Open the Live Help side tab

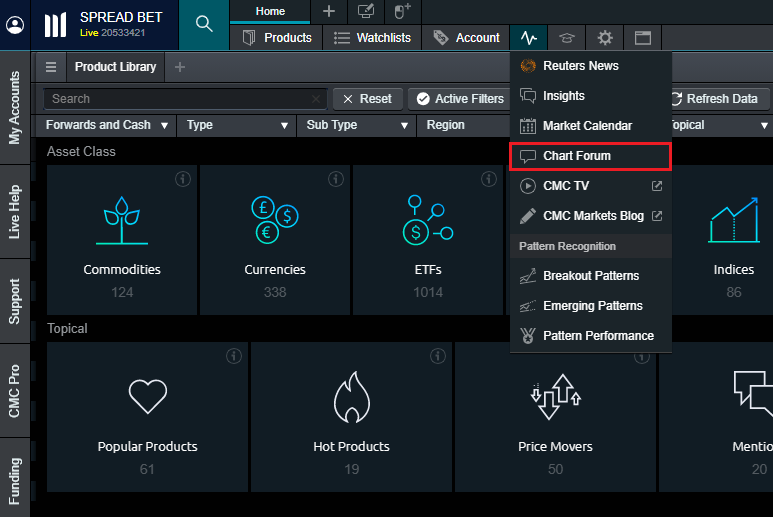15,212
